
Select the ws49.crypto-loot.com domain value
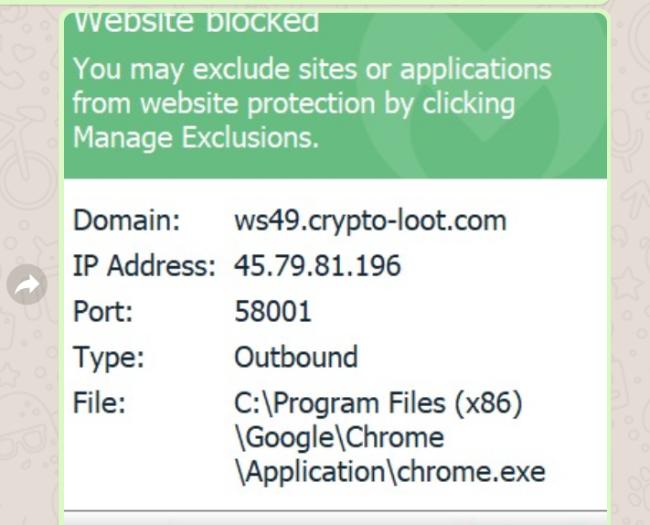[x=370, y=220]
